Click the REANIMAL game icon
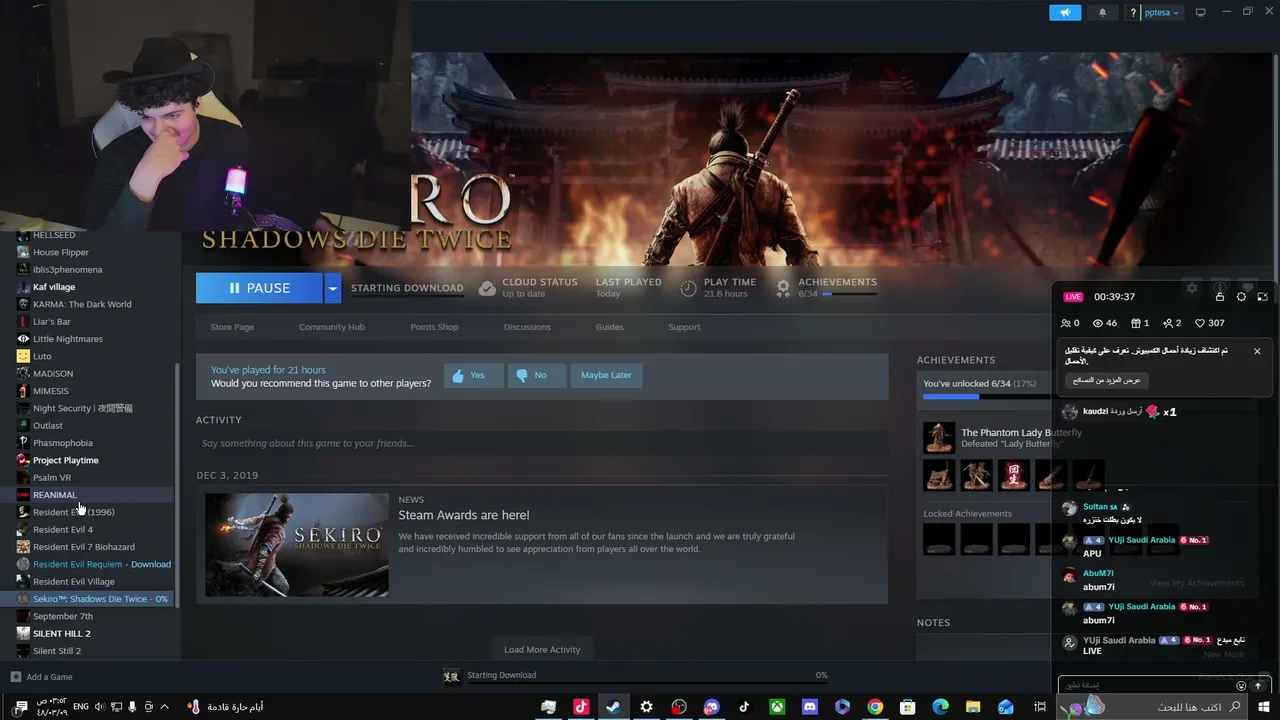 pyautogui.click(x=23, y=495)
